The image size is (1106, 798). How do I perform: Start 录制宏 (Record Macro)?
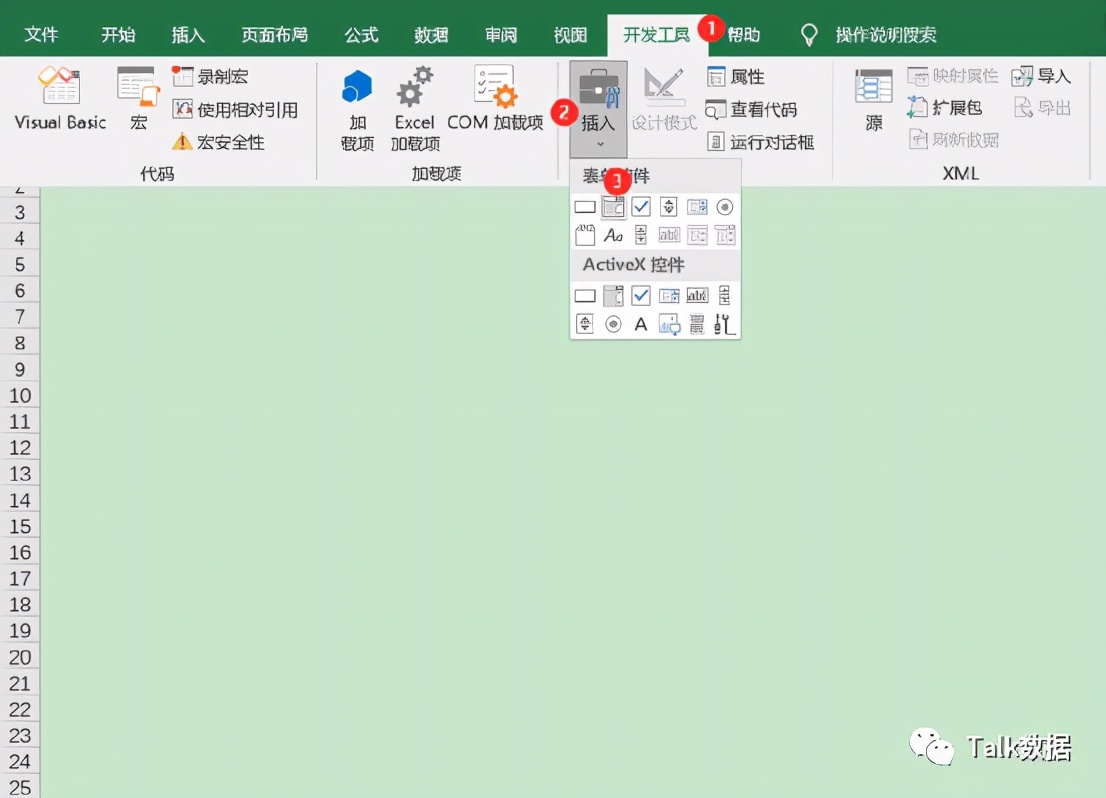[x=209, y=76]
